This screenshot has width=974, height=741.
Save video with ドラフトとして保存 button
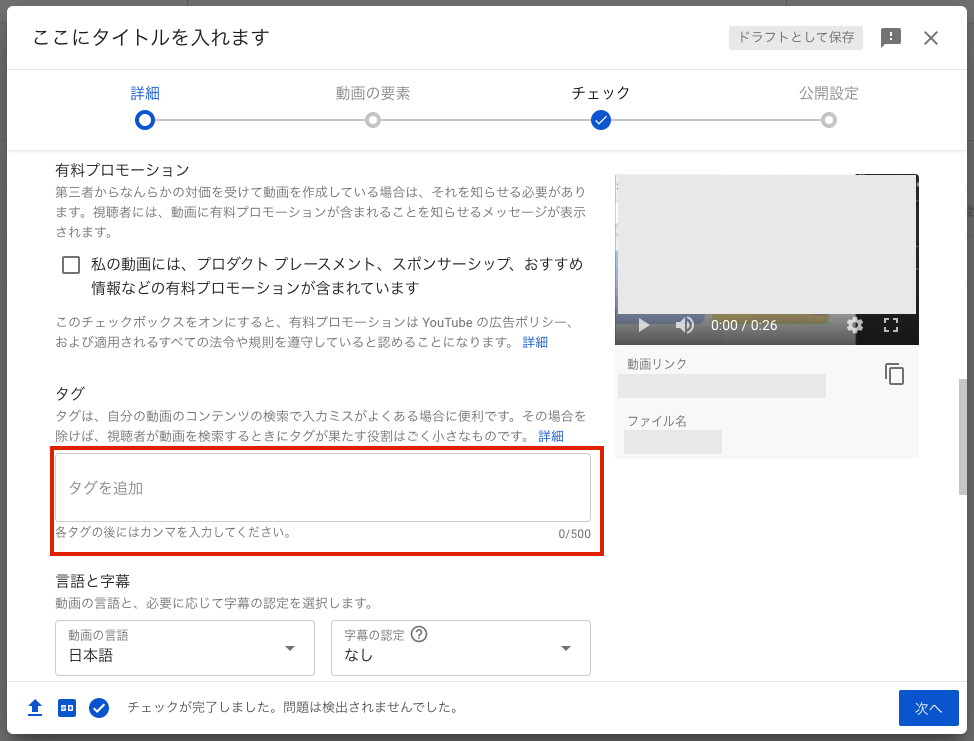tap(796, 37)
